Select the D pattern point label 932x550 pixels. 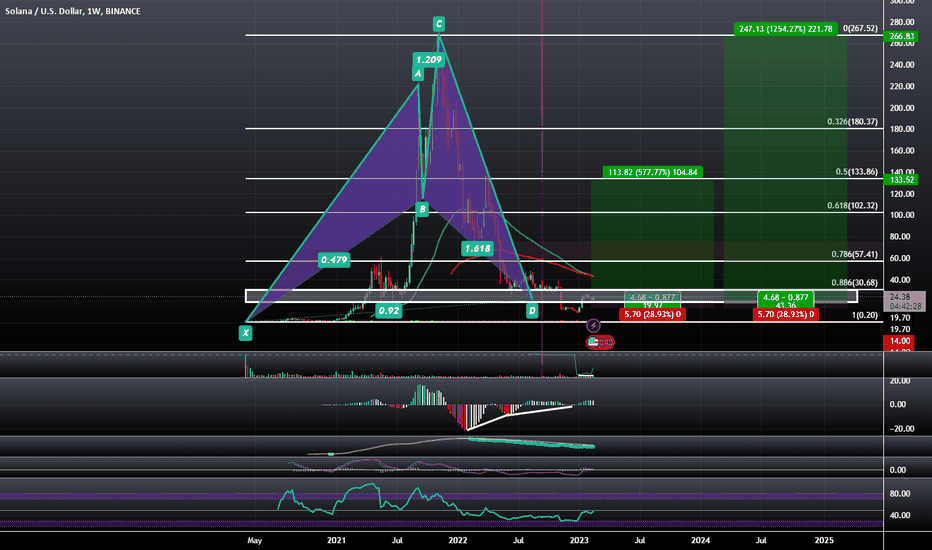(x=532, y=310)
